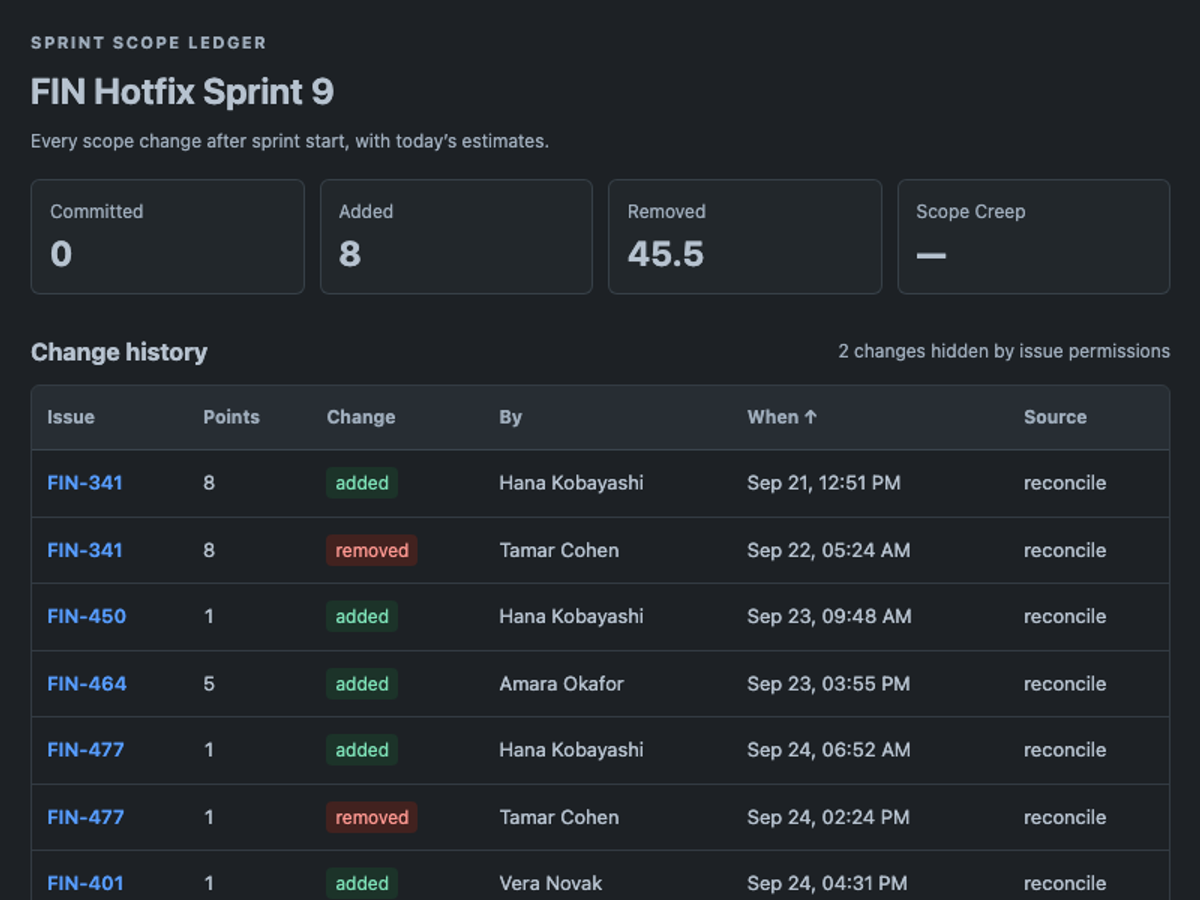Sort change history by Points column
Image resolution: width=1200 pixels, height=900 pixels.
[231, 417]
